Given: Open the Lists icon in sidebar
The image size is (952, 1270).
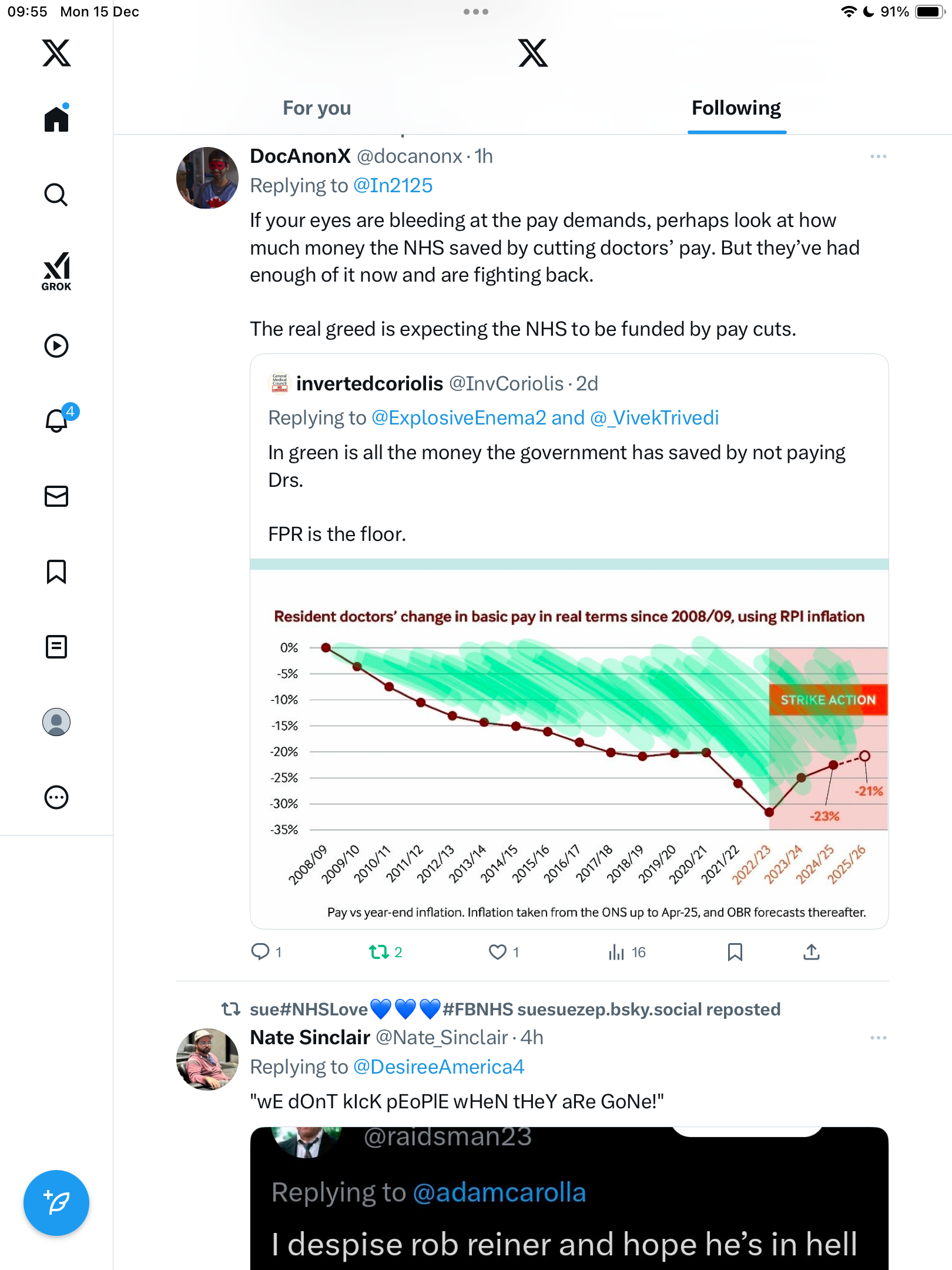Looking at the screenshot, I should (56, 647).
